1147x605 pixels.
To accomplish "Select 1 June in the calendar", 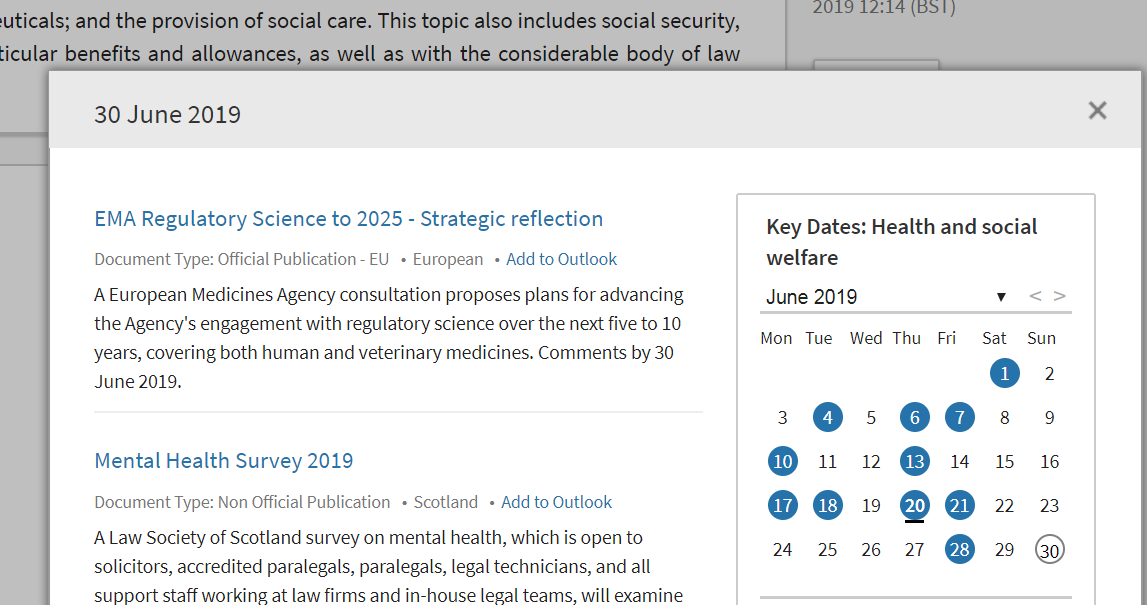I will [1004, 374].
